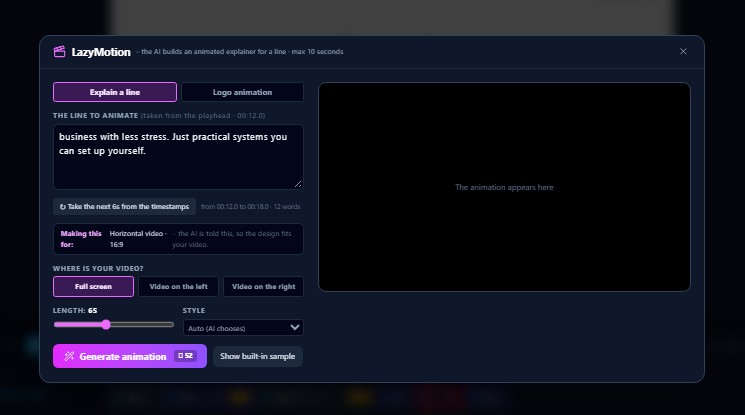Select the Full screen video position

coord(93,287)
